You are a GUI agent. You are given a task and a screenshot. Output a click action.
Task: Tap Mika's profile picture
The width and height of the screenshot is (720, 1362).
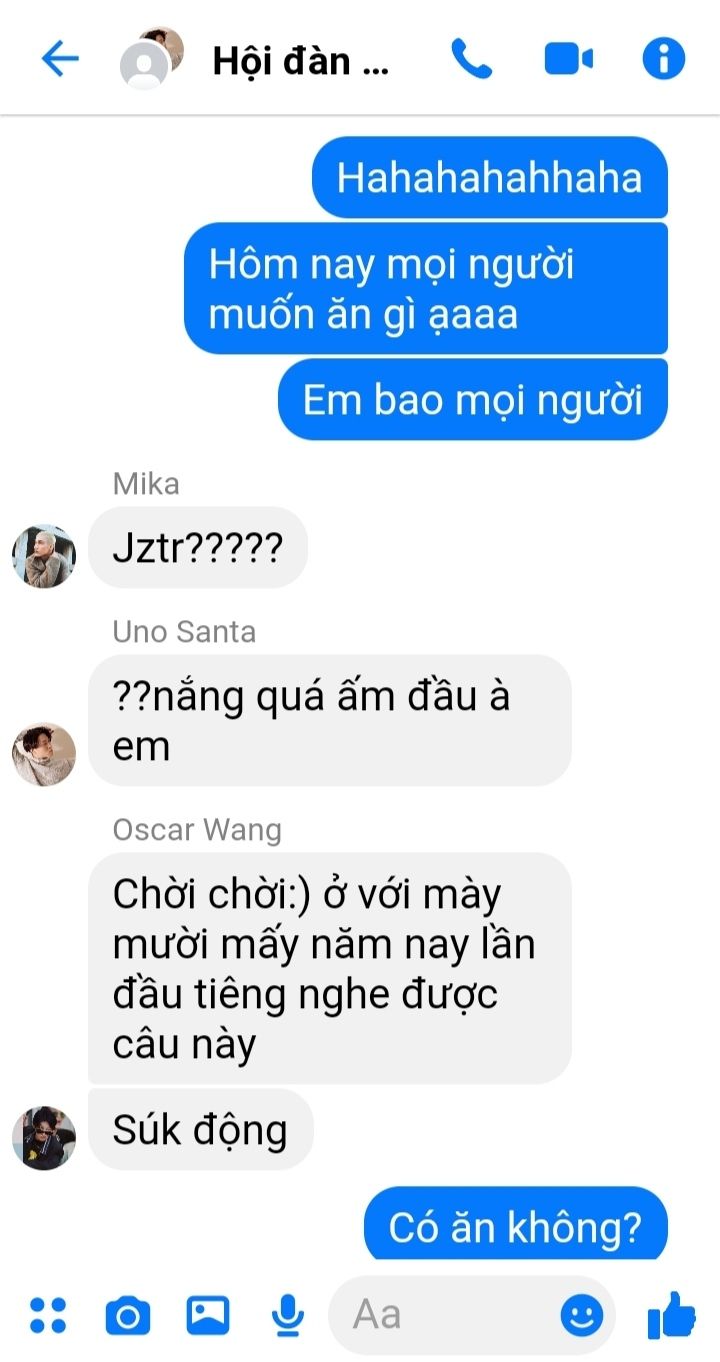pos(43,556)
